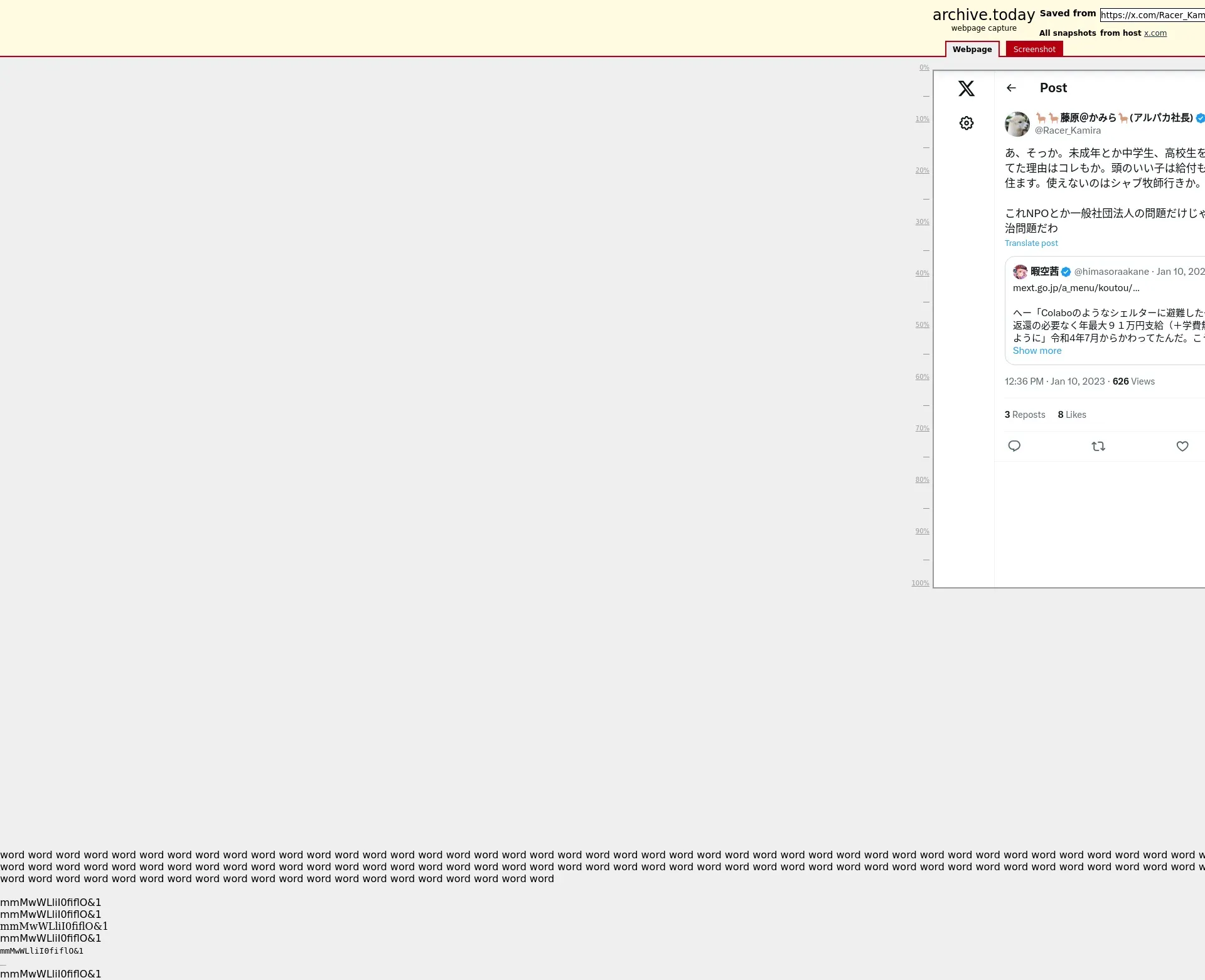Image resolution: width=1205 pixels, height=980 pixels.
Task: View the 3 Reposts list
Action: 1025,415
